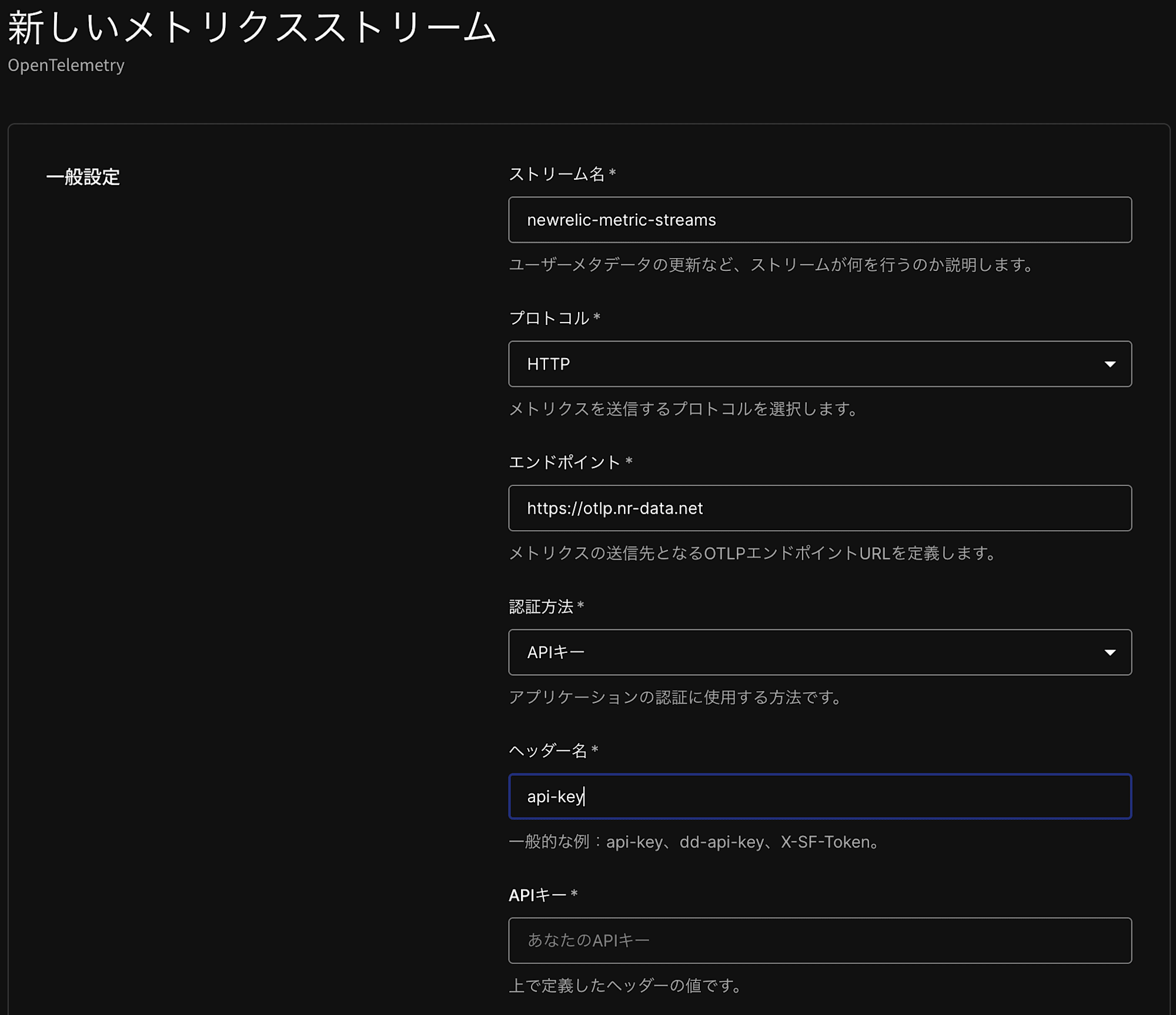The width and height of the screenshot is (1176, 1015).
Task: Click the ヘッダー名 field containing api-key
Action: tap(818, 796)
